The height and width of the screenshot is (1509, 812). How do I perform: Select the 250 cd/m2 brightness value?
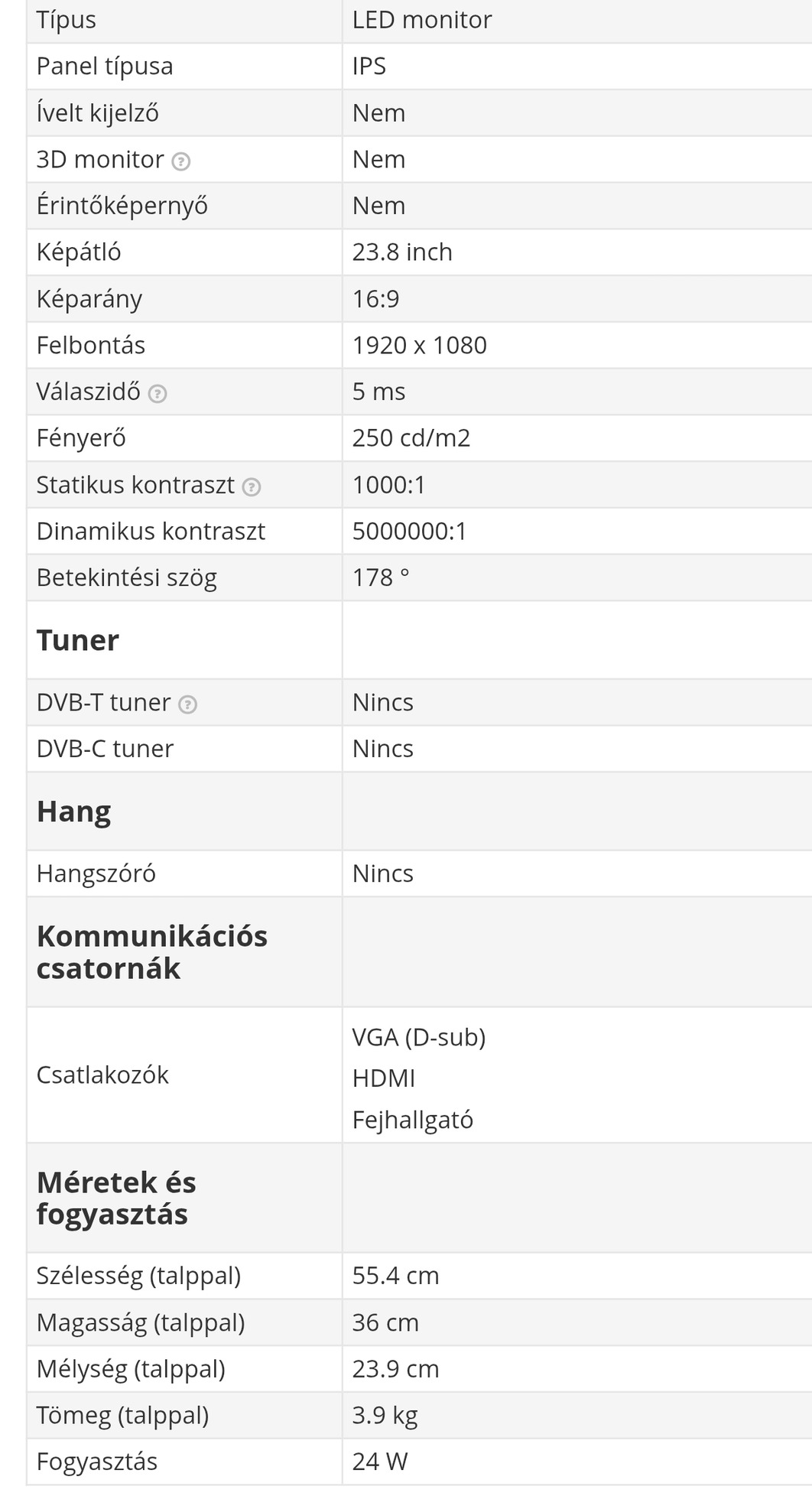pos(411,438)
